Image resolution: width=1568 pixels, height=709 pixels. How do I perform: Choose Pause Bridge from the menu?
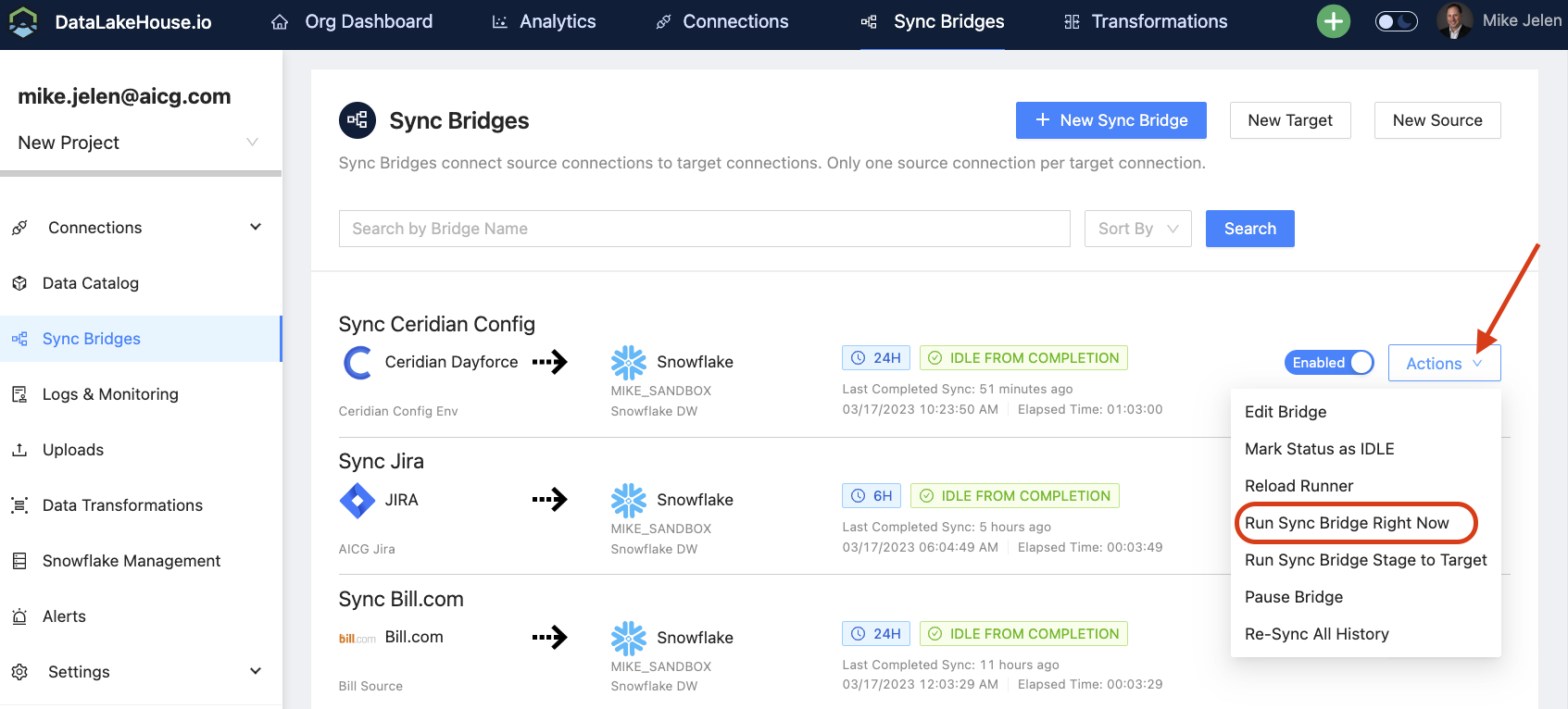click(1293, 597)
